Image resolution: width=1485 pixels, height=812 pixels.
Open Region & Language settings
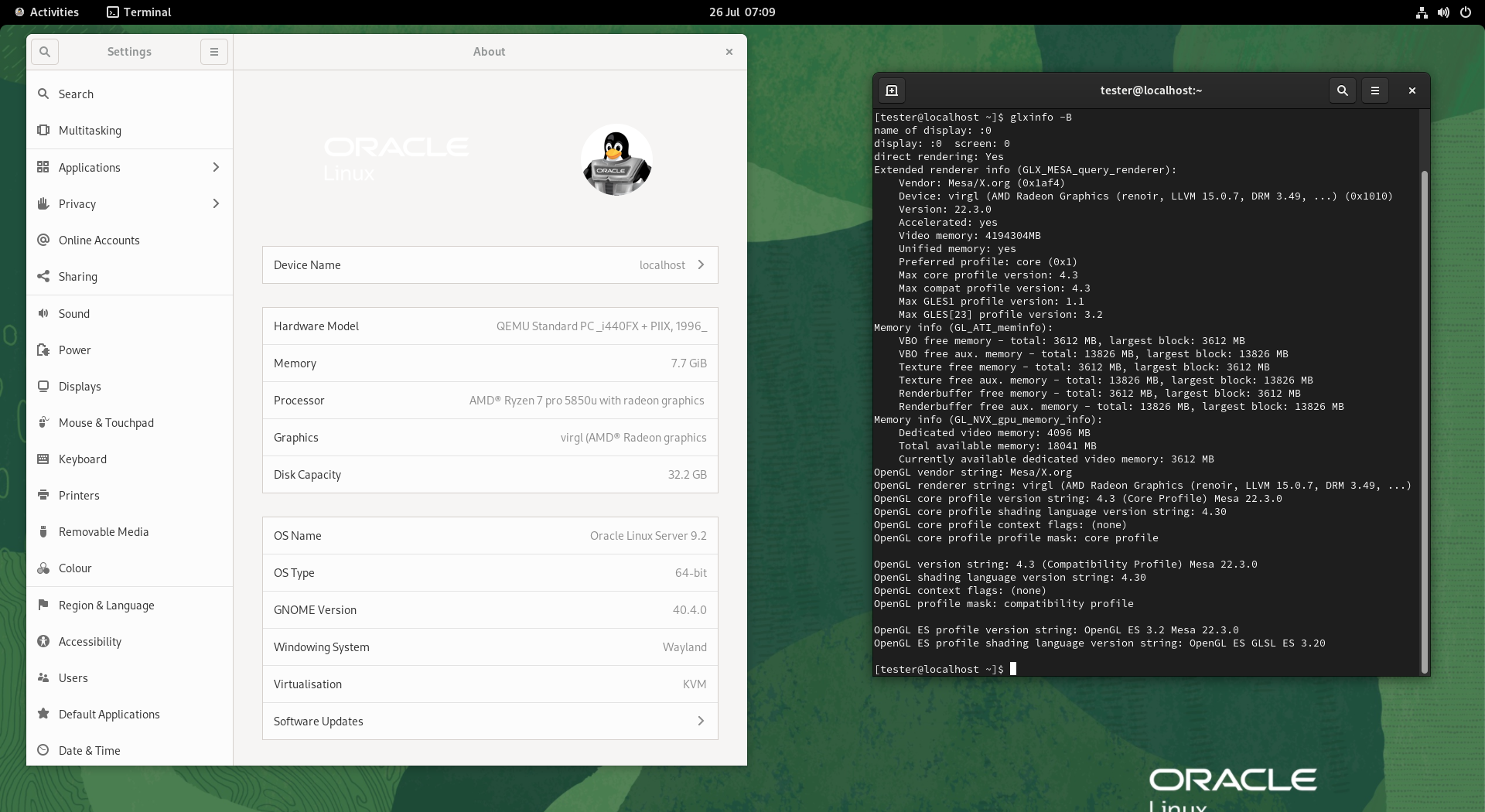coord(129,606)
